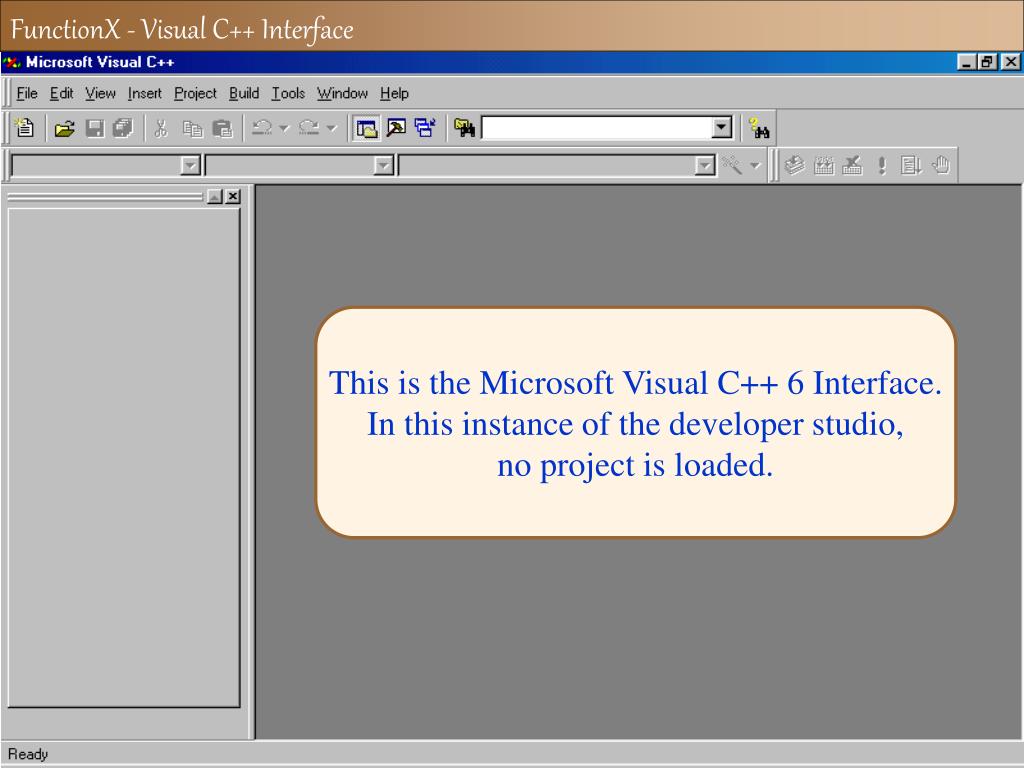Click the empty Workspace pane area

pos(124,457)
